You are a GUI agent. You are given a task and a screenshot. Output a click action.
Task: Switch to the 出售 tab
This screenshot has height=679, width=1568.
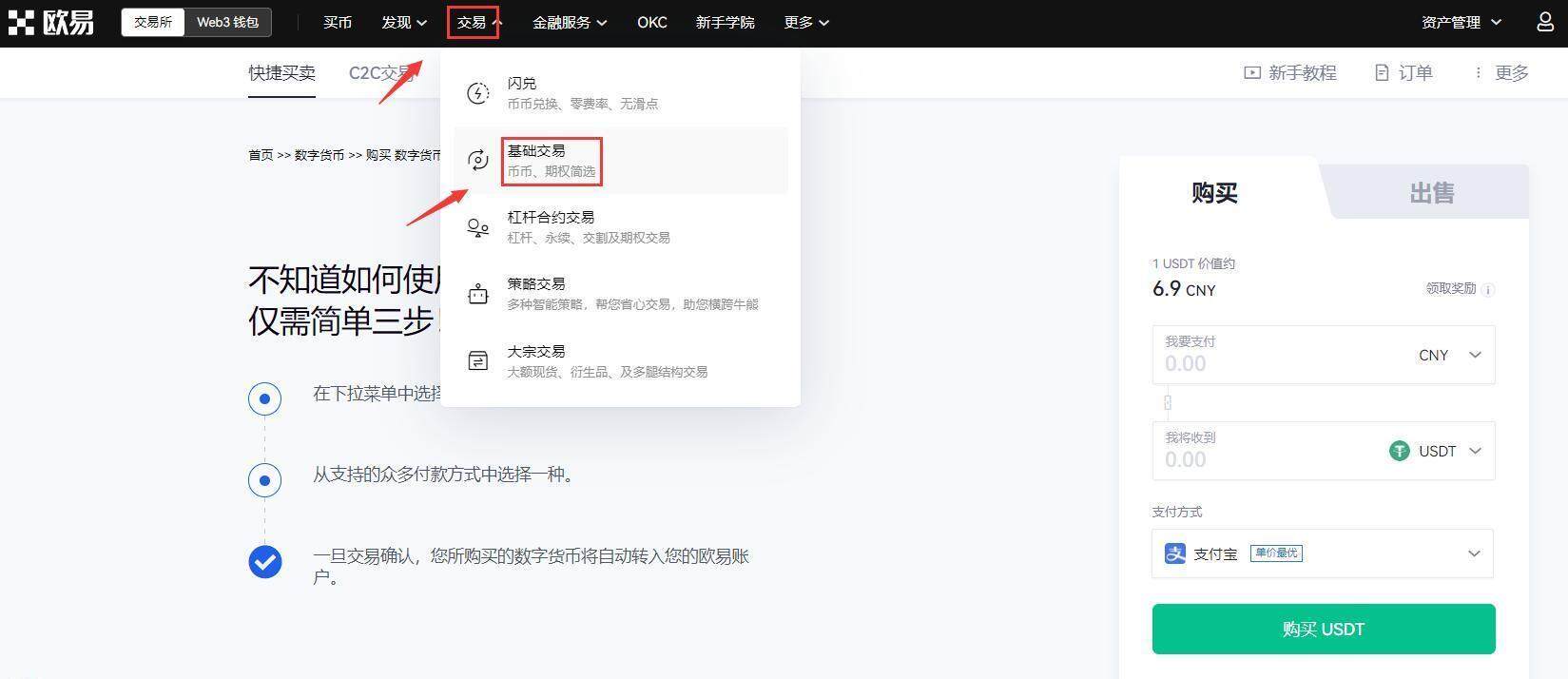(1431, 193)
